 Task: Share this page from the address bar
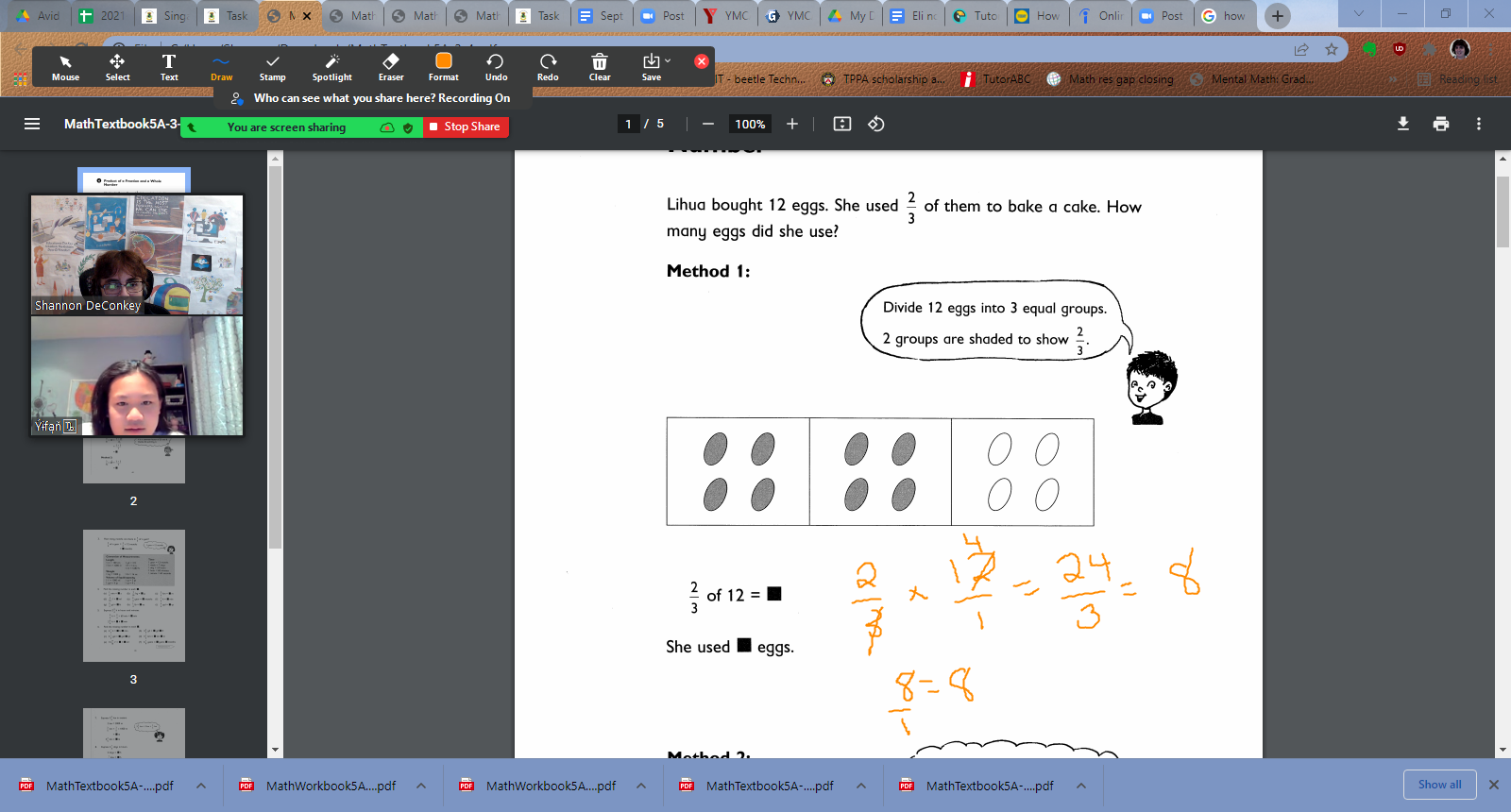(x=1301, y=49)
